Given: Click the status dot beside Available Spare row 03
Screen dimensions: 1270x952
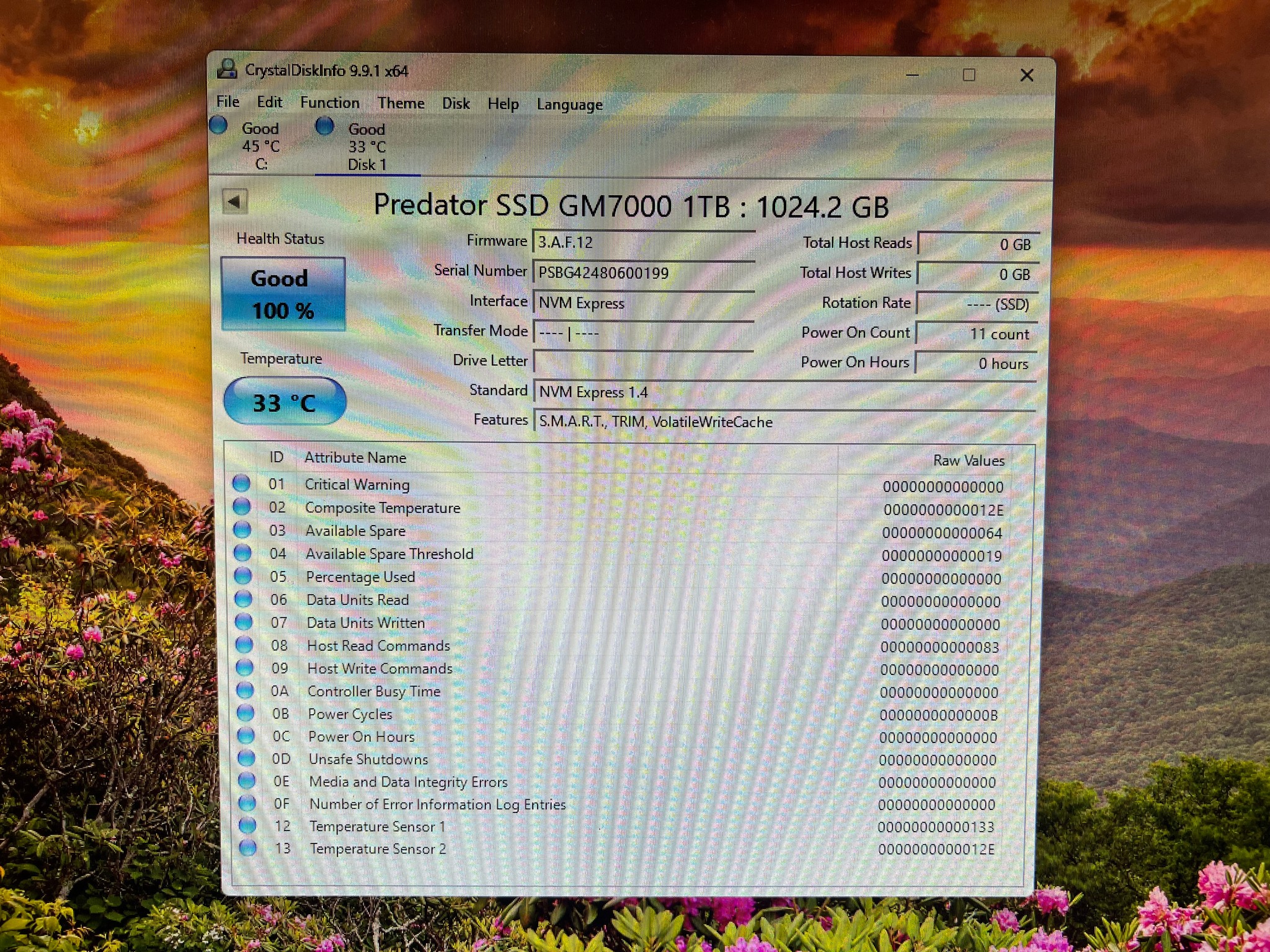Looking at the screenshot, I should pyautogui.click(x=242, y=529).
